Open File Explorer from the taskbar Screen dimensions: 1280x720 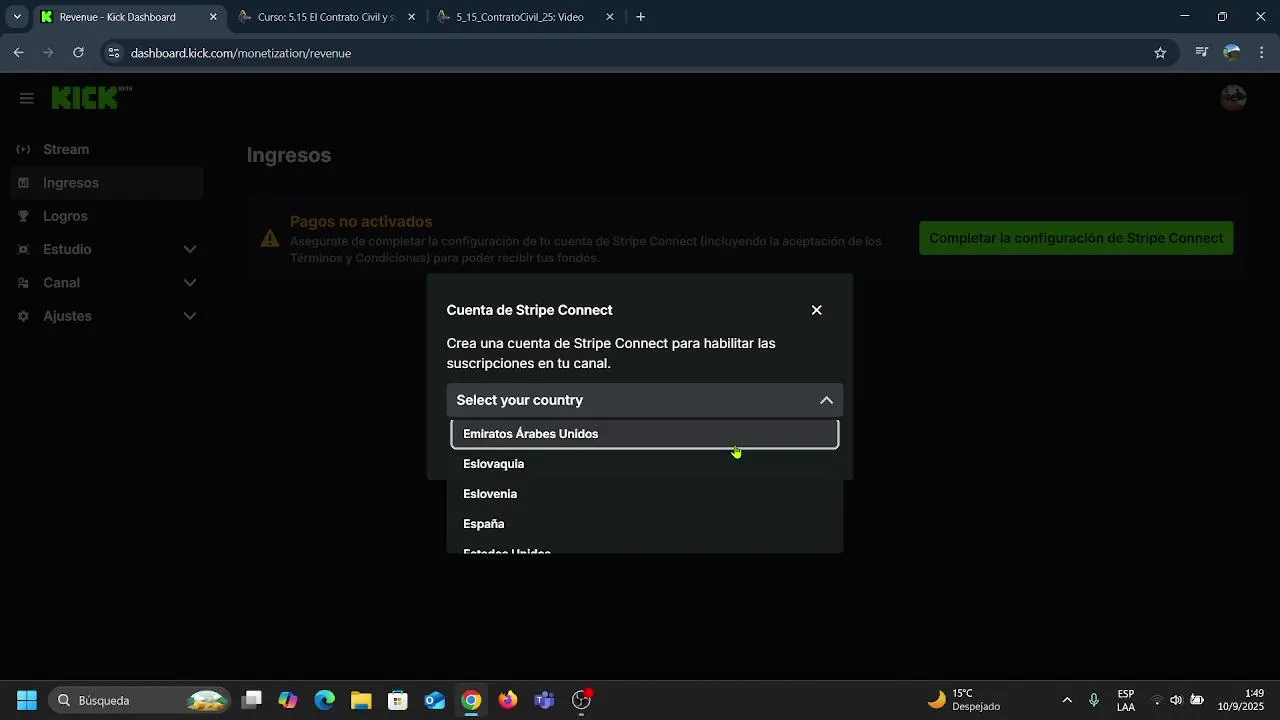point(361,700)
